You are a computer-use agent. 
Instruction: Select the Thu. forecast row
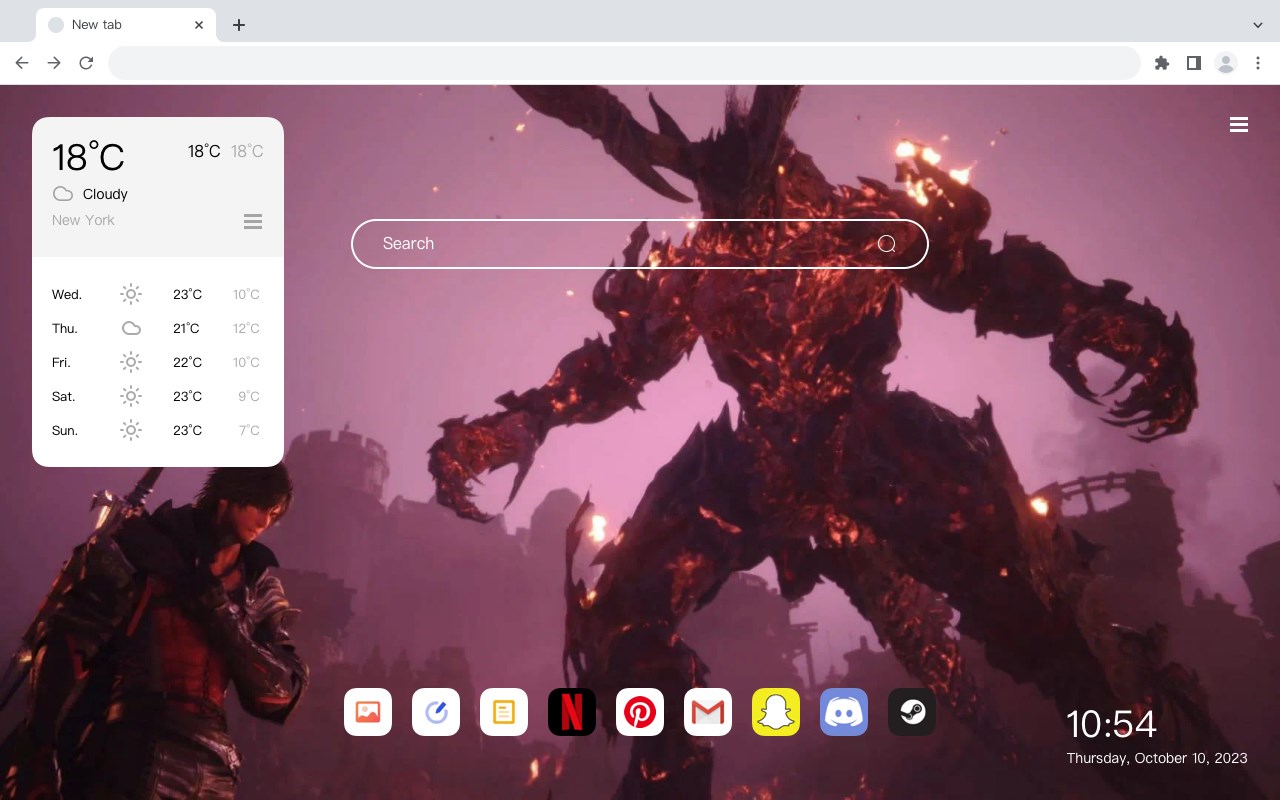158,328
